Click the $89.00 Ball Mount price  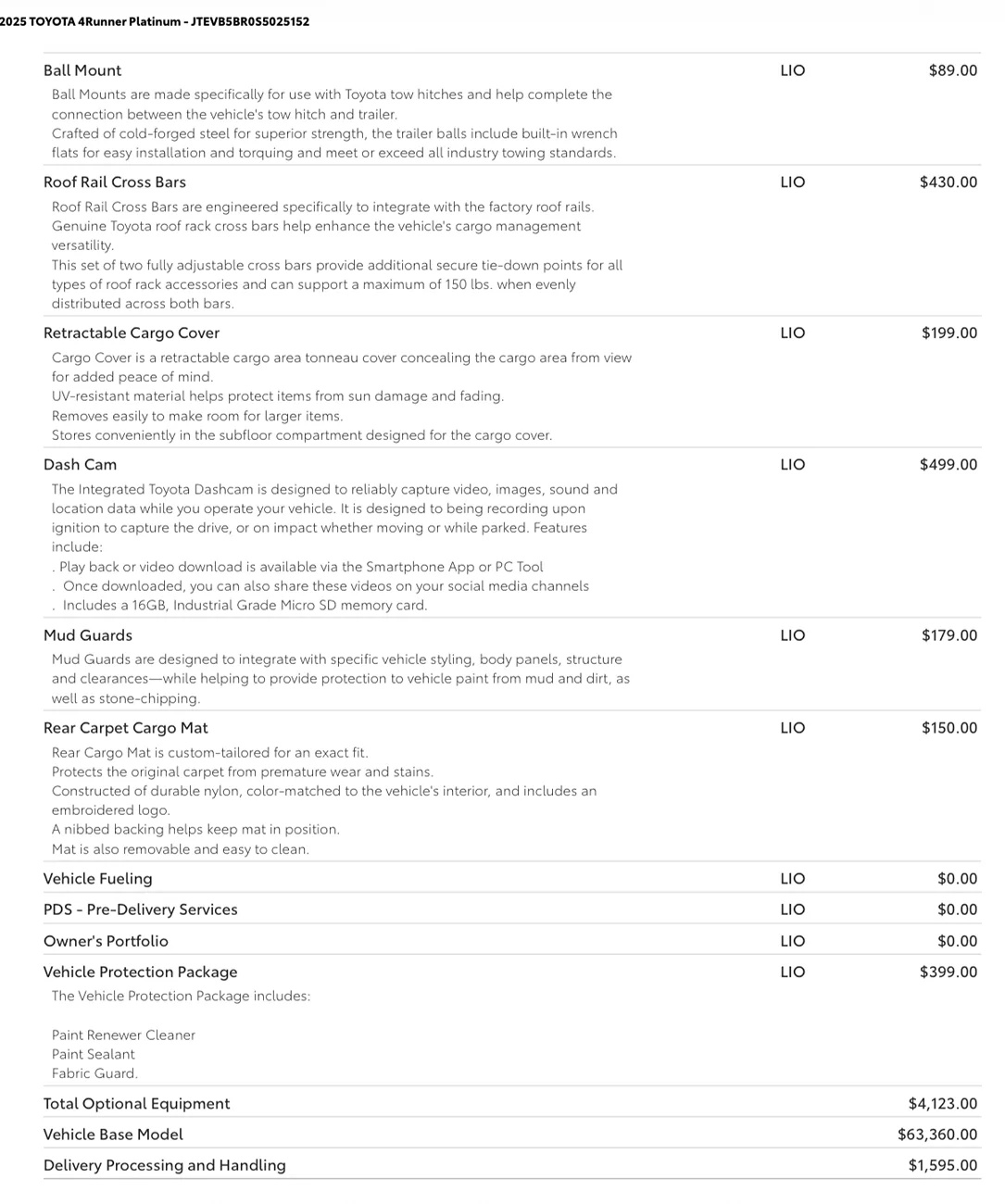953,70
